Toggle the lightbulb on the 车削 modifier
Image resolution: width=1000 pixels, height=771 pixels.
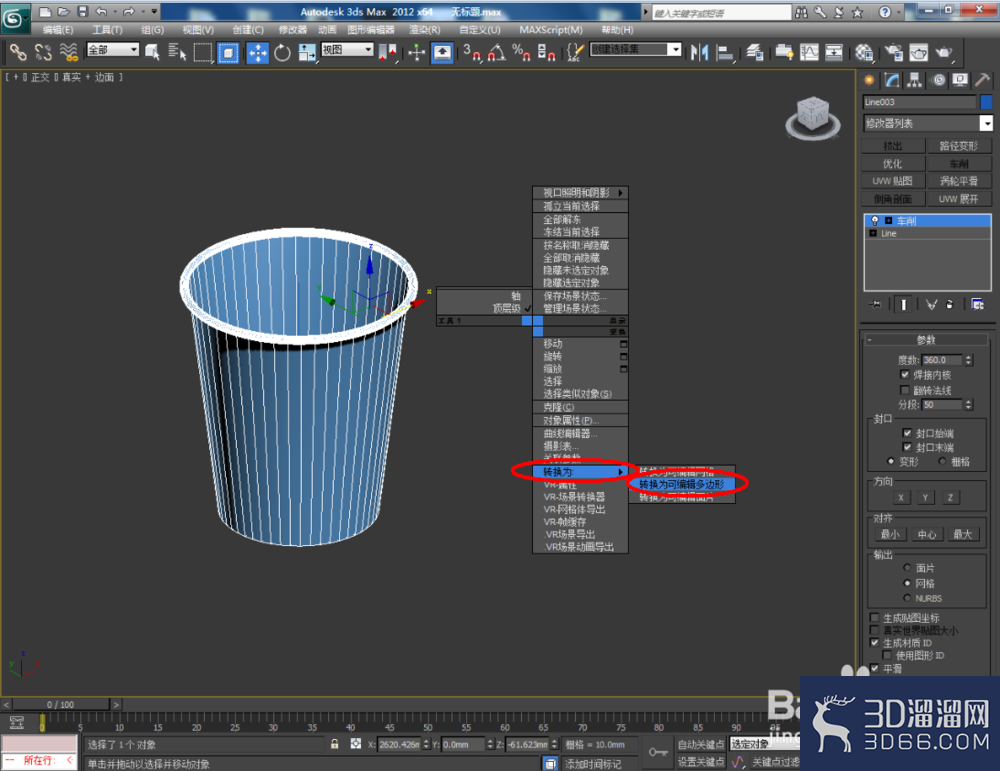875,221
